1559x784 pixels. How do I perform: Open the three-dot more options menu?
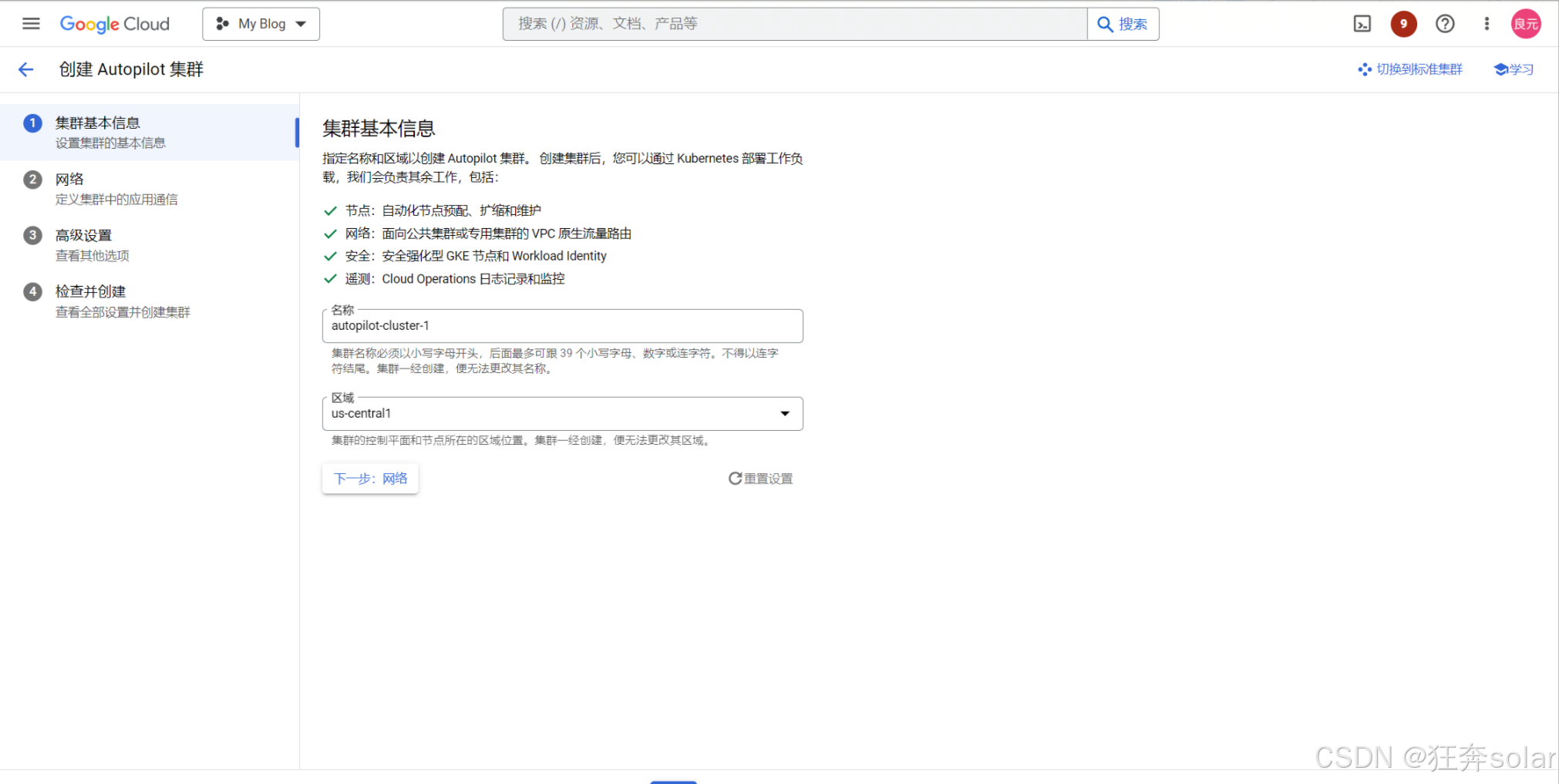(x=1487, y=24)
